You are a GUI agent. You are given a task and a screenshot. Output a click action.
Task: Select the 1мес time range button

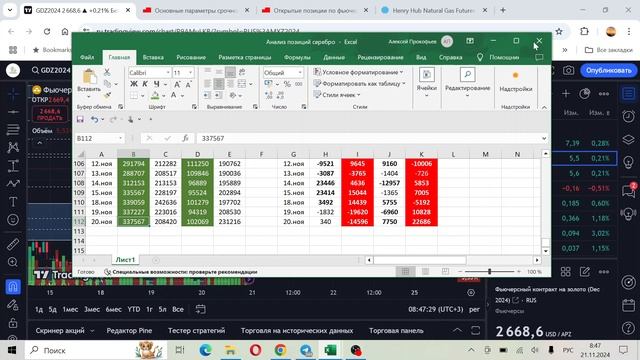pyautogui.click(x=70, y=309)
